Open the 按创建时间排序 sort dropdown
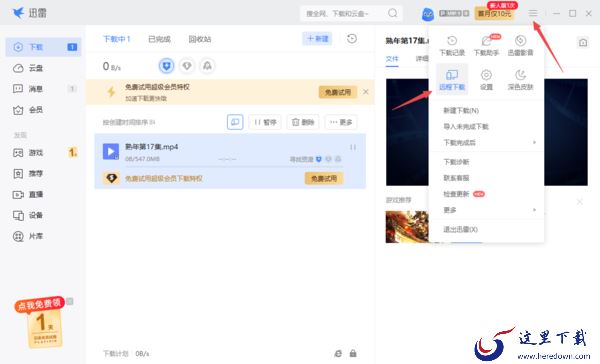 129,122
